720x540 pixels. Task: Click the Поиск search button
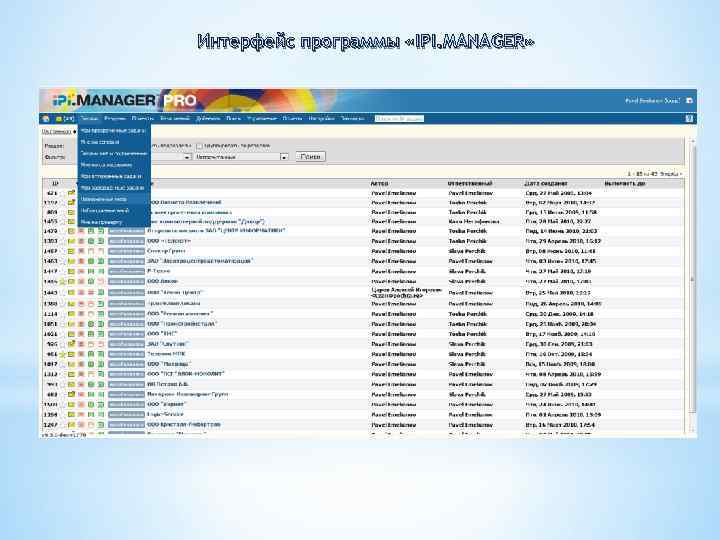310,157
